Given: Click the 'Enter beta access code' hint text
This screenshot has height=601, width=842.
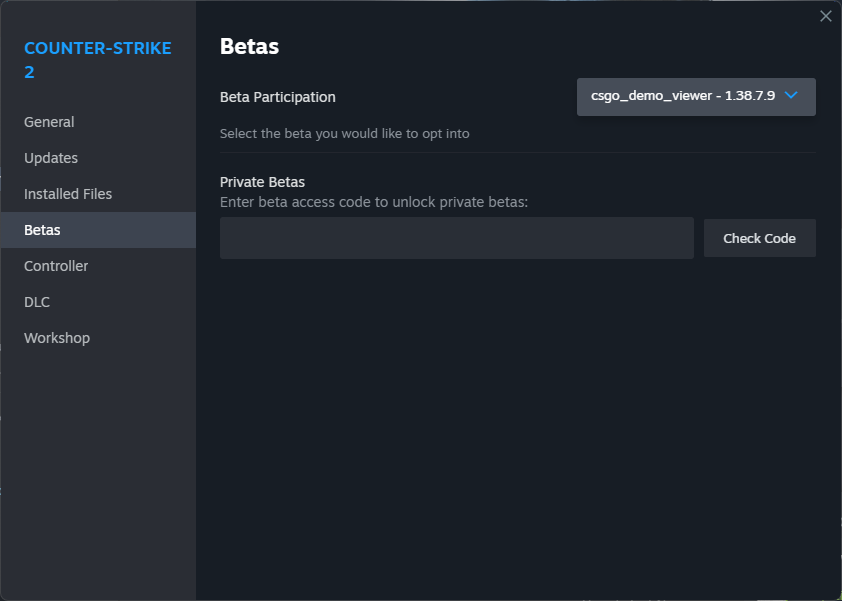Looking at the screenshot, I should [x=373, y=202].
